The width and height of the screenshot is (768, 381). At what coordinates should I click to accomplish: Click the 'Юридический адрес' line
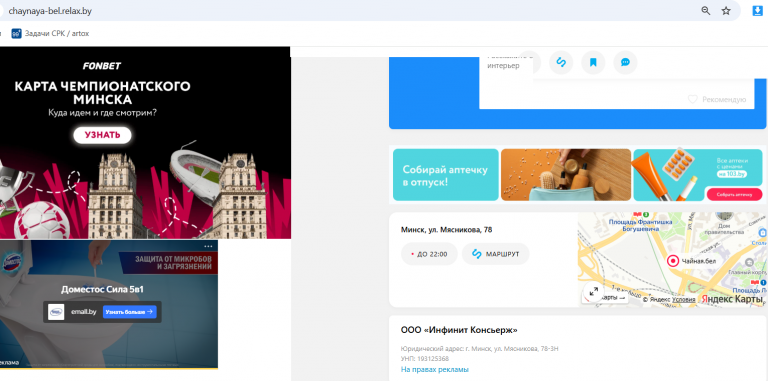pyautogui.click(x=480, y=349)
